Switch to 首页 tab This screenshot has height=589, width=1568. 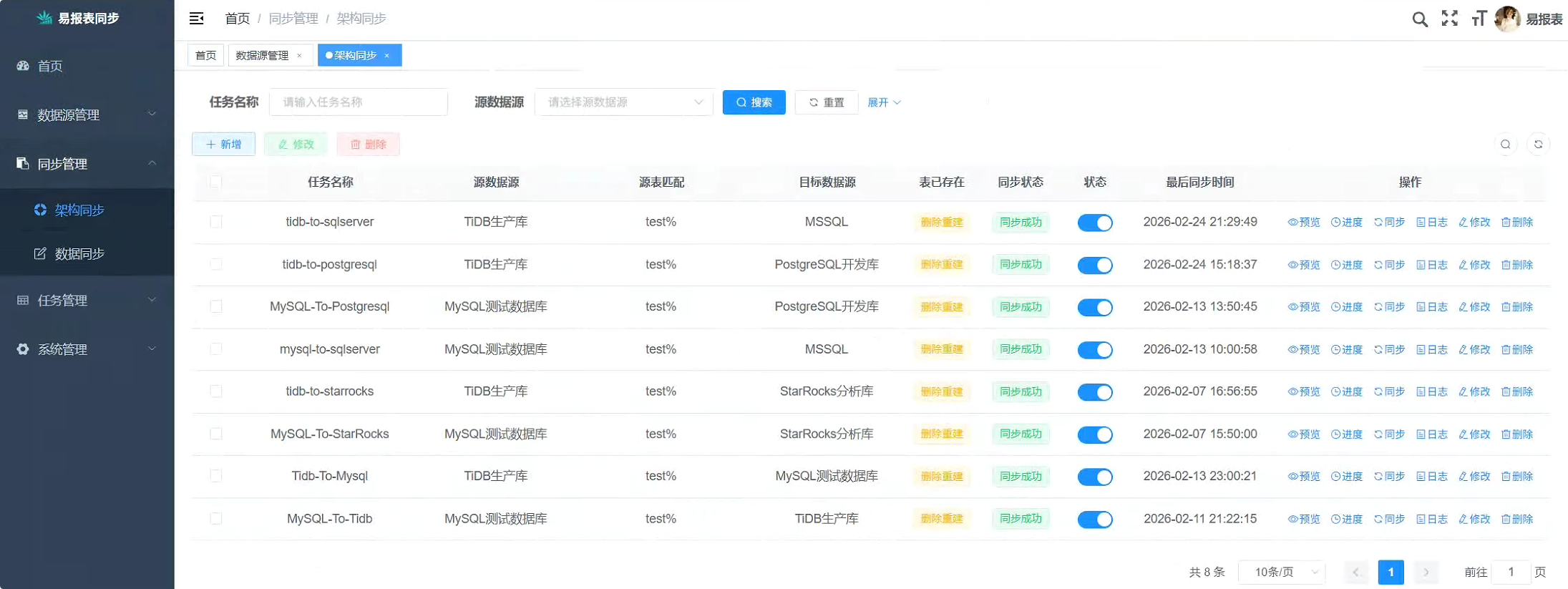(205, 55)
